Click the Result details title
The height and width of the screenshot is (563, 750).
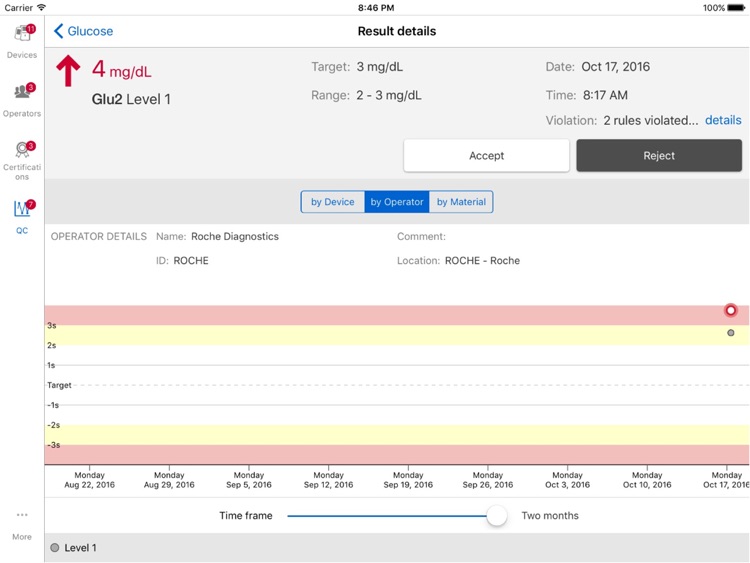coord(397,31)
